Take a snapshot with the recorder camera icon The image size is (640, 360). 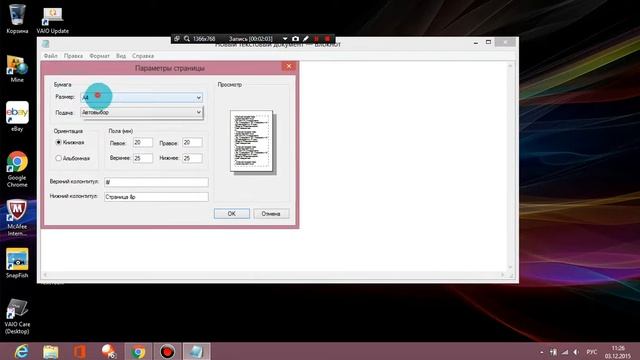pyautogui.click(x=296, y=39)
